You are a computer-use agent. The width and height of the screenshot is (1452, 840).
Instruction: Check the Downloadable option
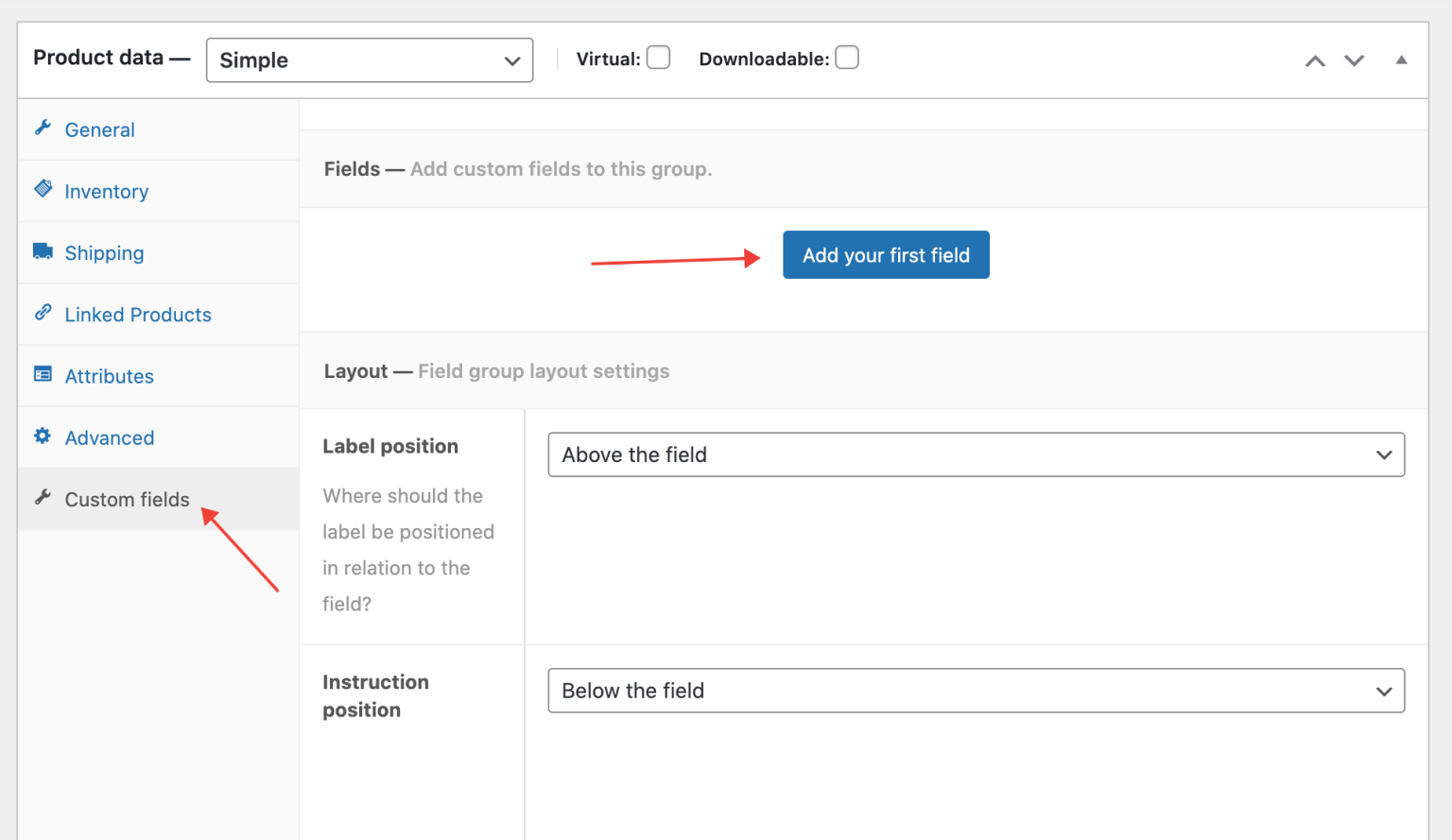click(x=847, y=58)
